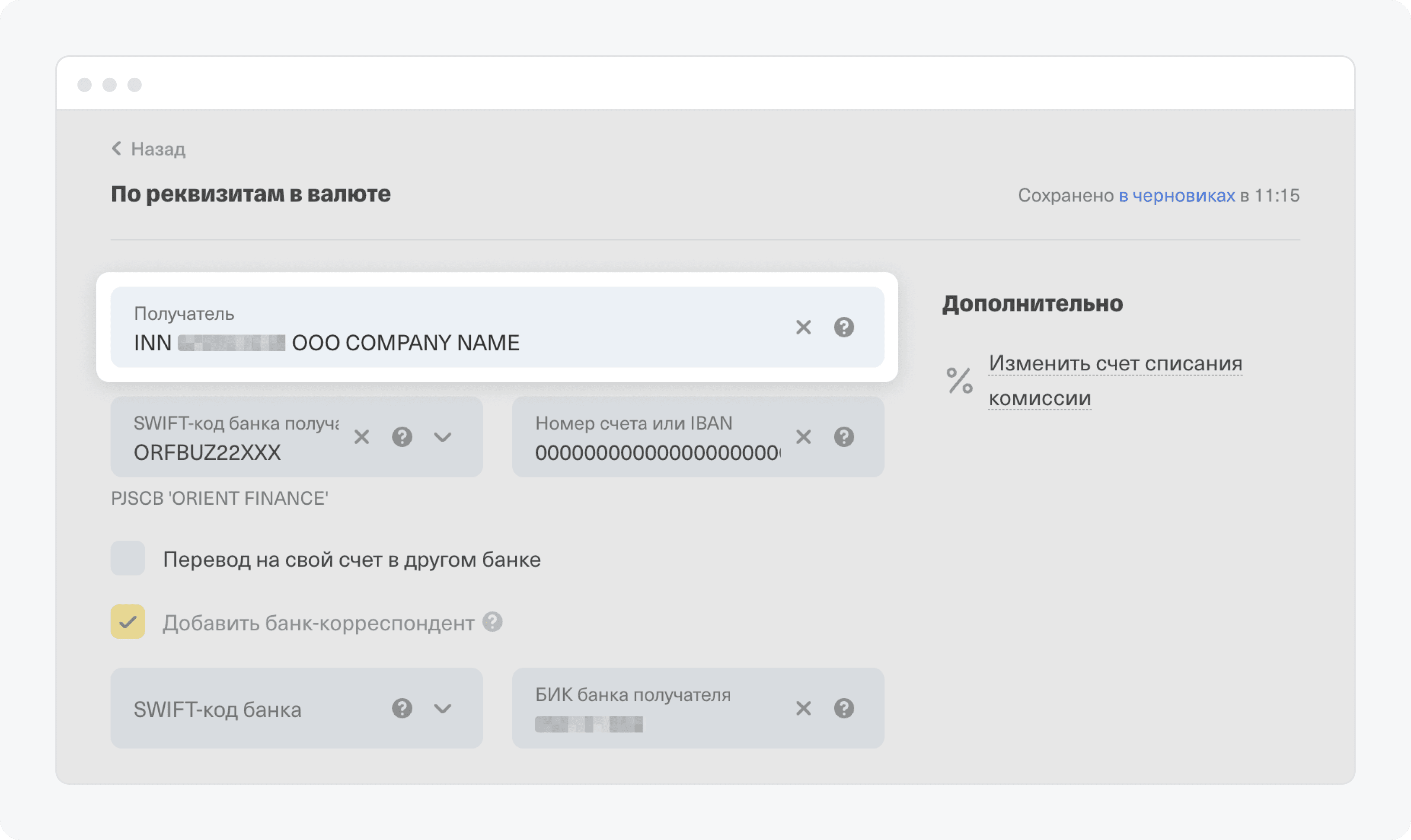The width and height of the screenshot is (1411, 840).
Task: Check Перевод на свой счет в другом банке
Action: [128, 558]
